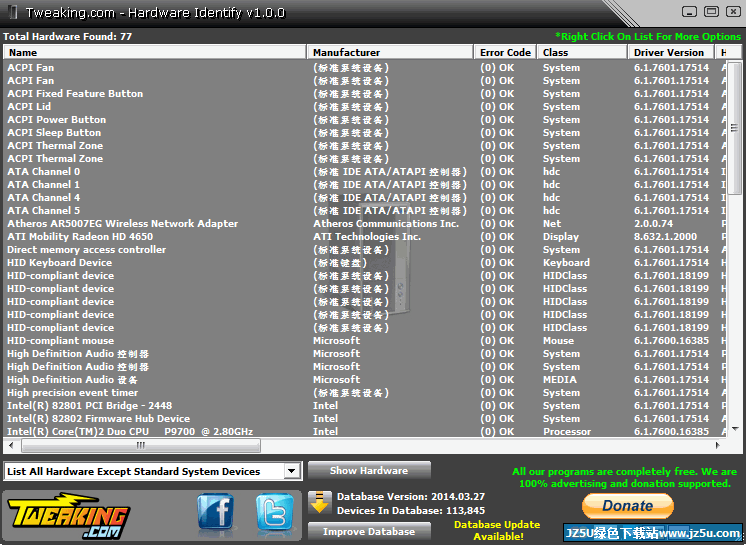The height and width of the screenshot is (545, 746).
Task: Click the Show Hardware button
Action: click(369, 470)
